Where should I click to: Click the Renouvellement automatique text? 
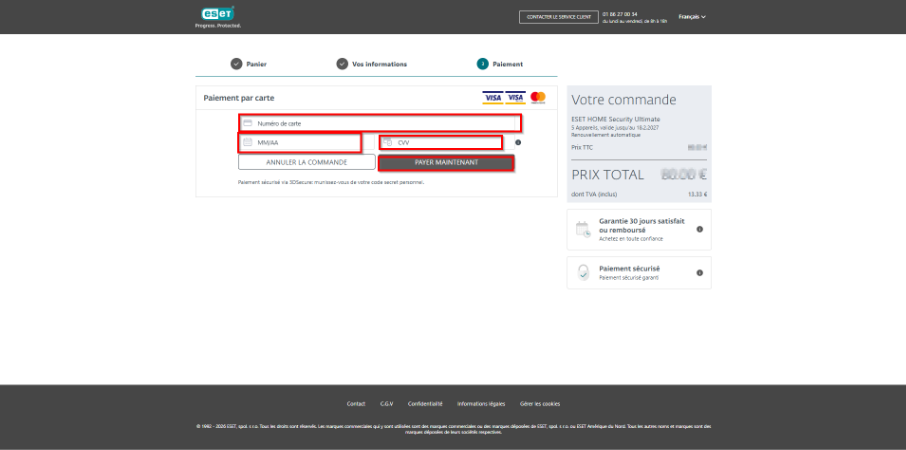606,135
